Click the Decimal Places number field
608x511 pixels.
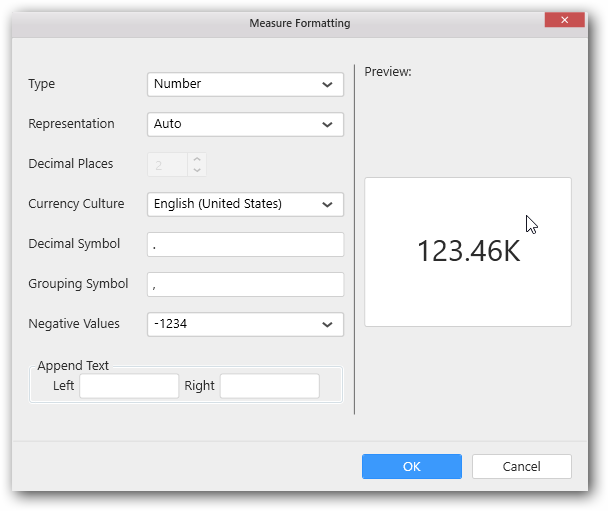(166, 164)
